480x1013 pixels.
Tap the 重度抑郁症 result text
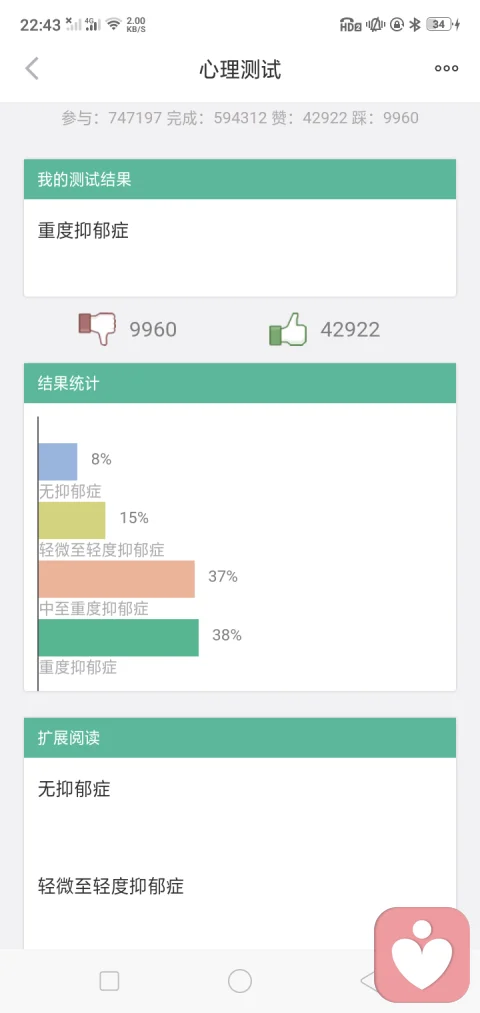pyautogui.click(x=83, y=231)
